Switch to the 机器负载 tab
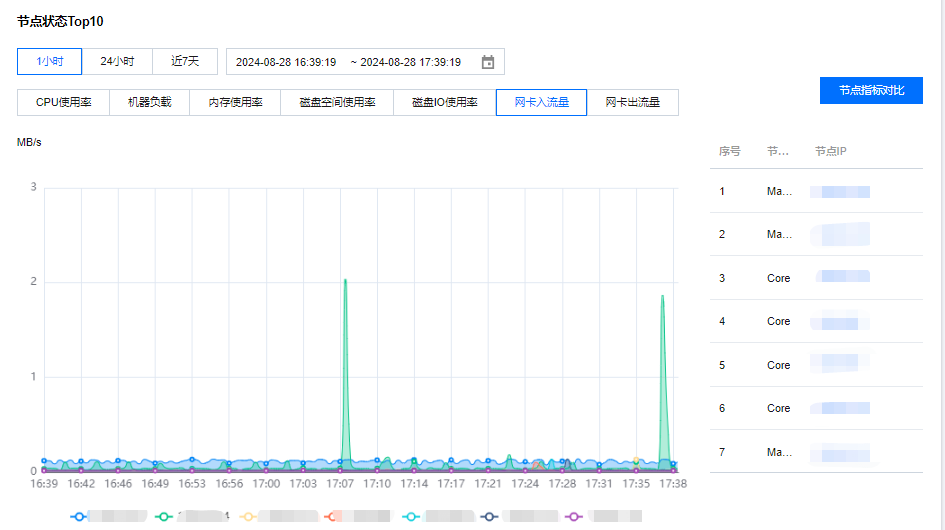Image resolution: width=945 pixels, height=530 pixels. click(149, 102)
